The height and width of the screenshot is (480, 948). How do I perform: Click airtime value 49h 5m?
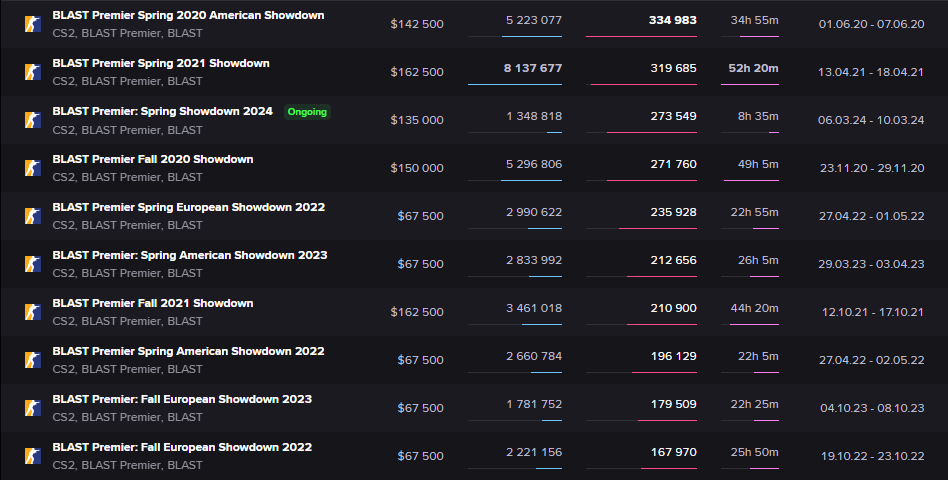click(758, 164)
